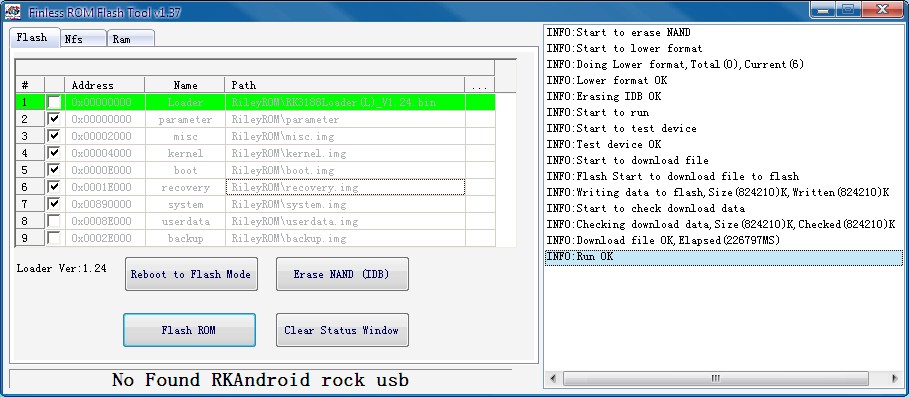Image resolution: width=909 pixels, height=397 pixels.
Task: Click address cell 0x00890000
Action: click(x=105, y=205)
